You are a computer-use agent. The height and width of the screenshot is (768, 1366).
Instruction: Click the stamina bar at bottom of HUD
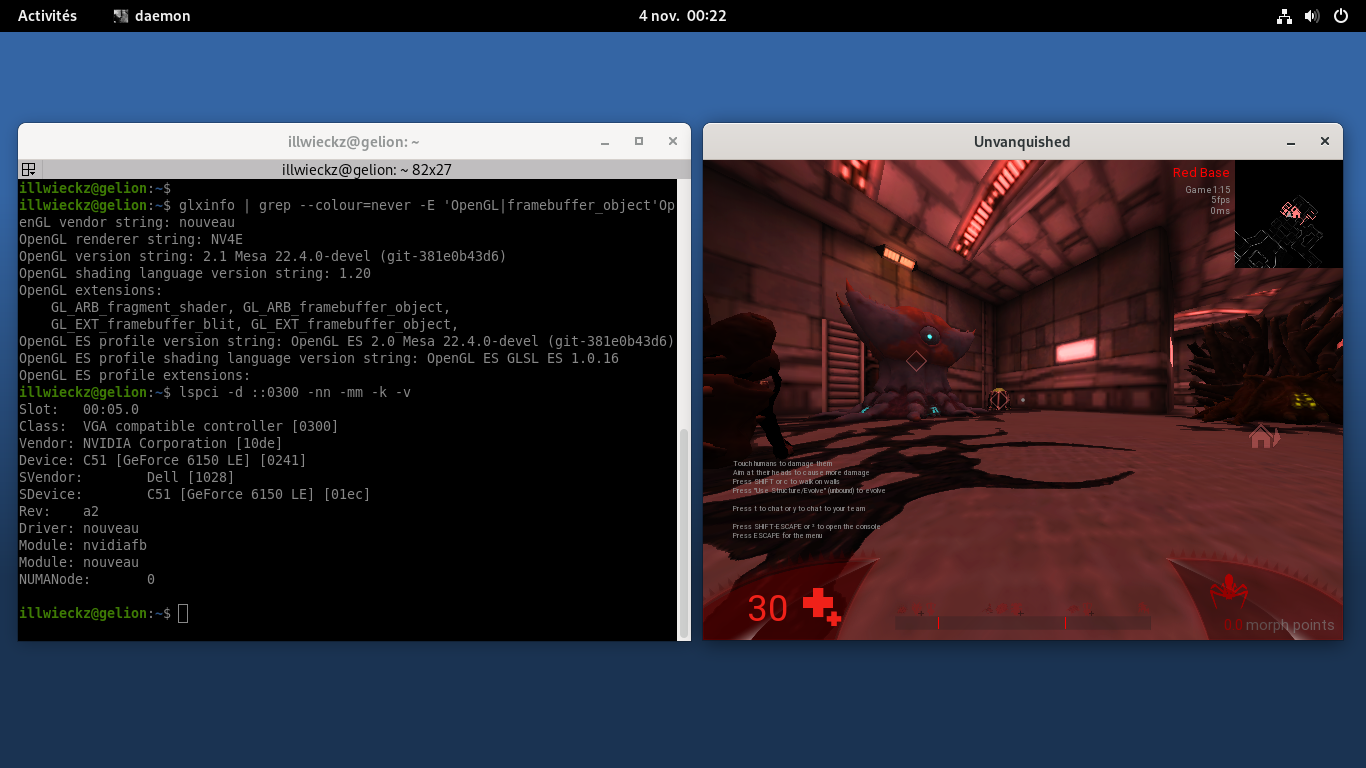(x=1022, y=623)
